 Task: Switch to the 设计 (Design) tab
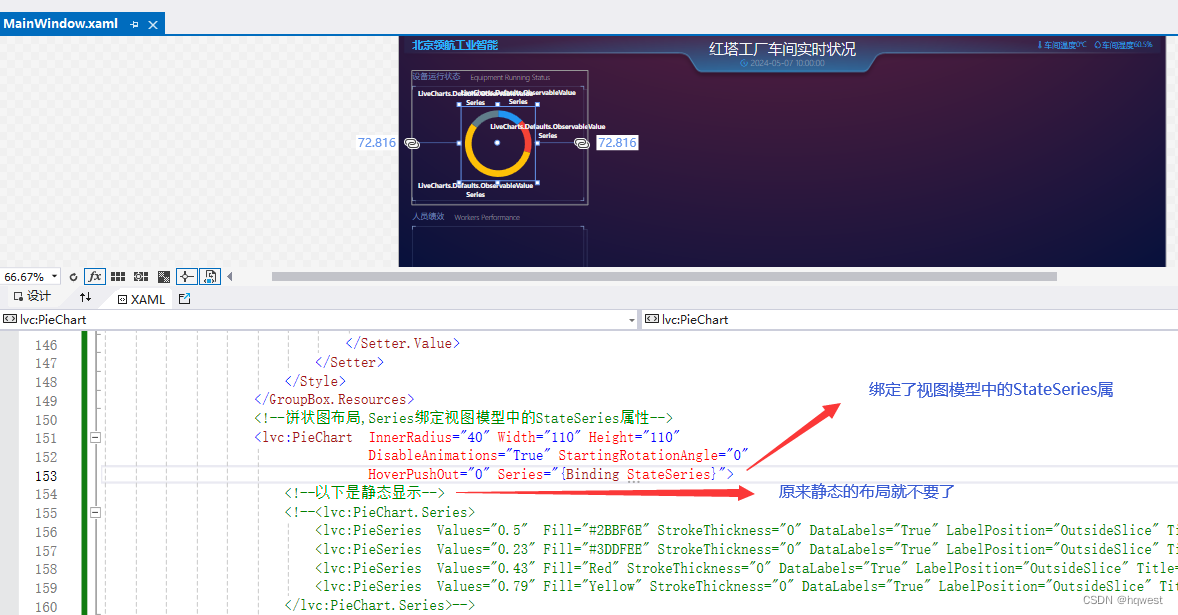click(x=32, y=297)
